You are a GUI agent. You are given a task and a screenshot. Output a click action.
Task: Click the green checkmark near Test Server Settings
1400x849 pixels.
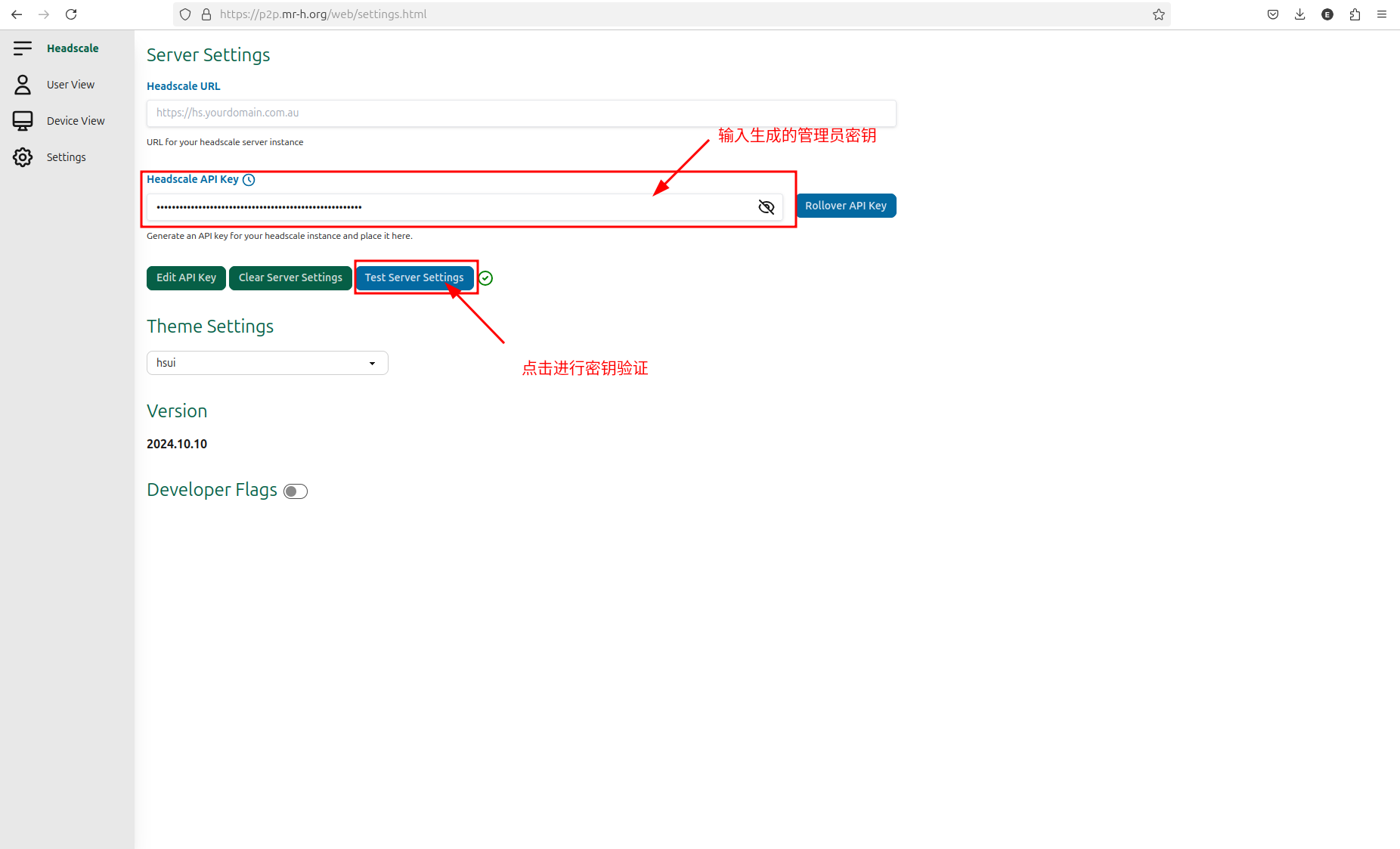pos(486,278)
